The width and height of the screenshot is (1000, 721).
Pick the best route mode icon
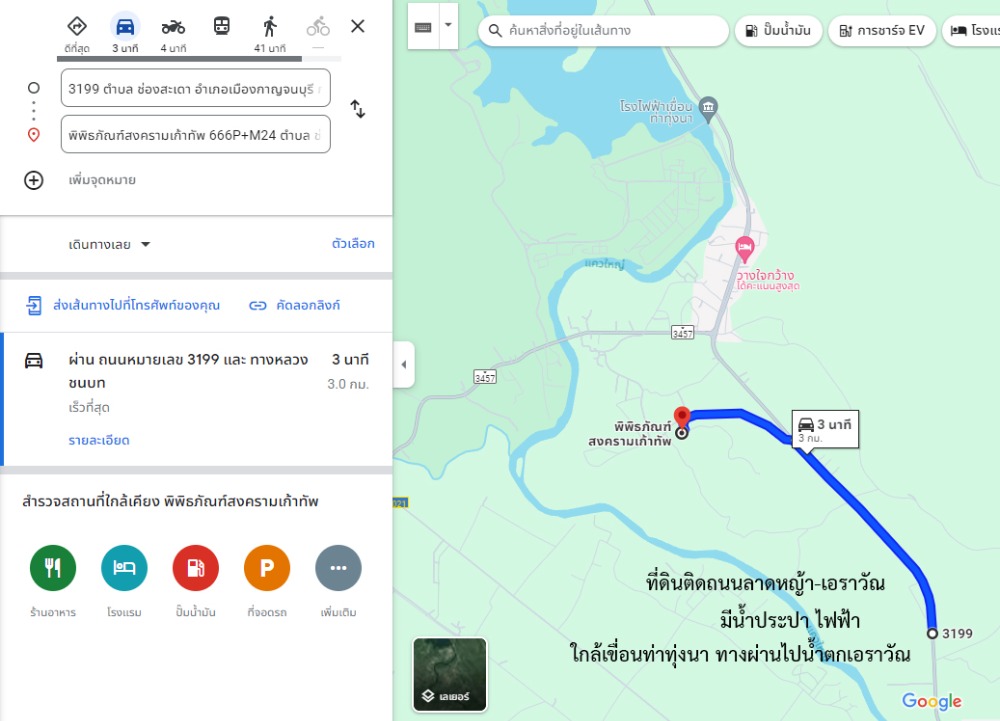coord(77,26)
